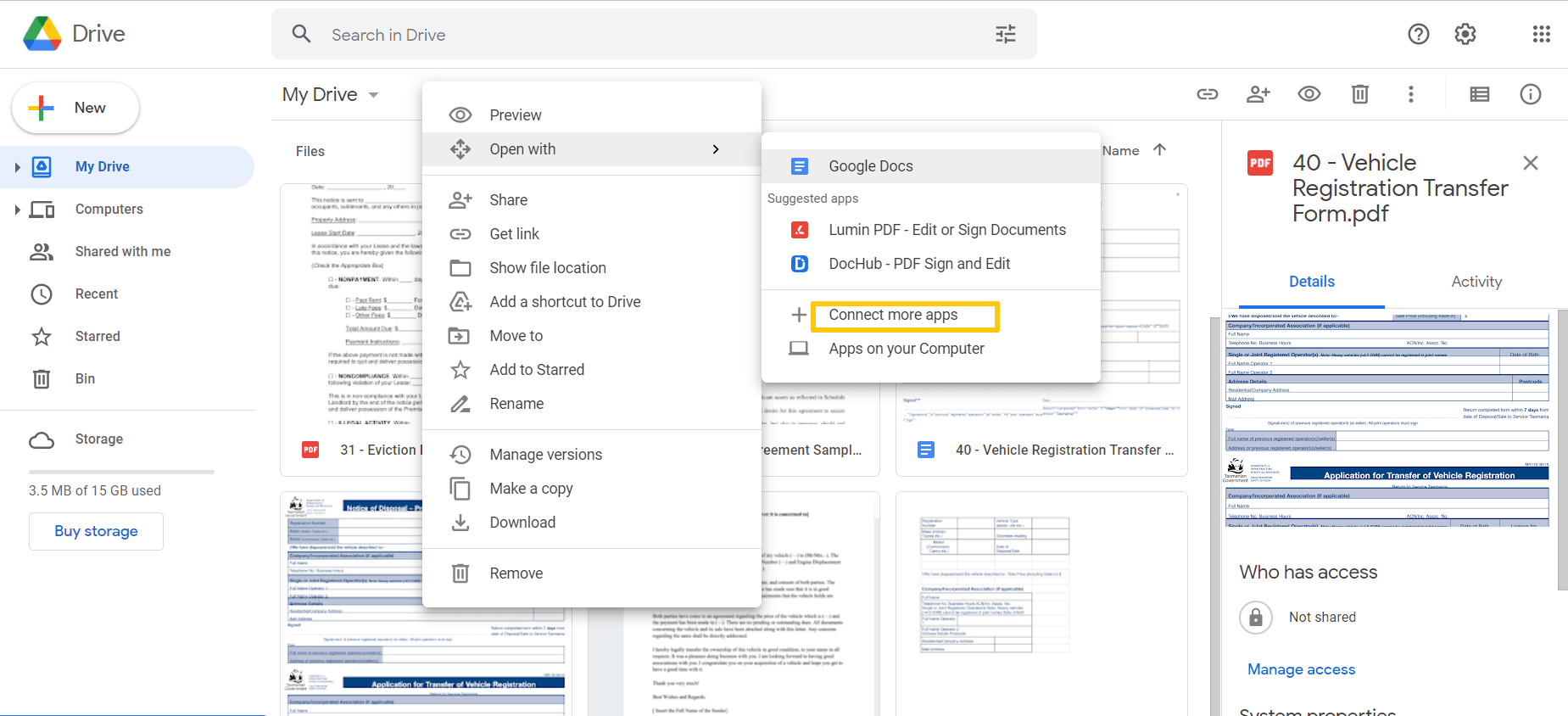Click the laptop icon for Apps on your Computer
Viewport: 1568px width, 716px height.
799,349
